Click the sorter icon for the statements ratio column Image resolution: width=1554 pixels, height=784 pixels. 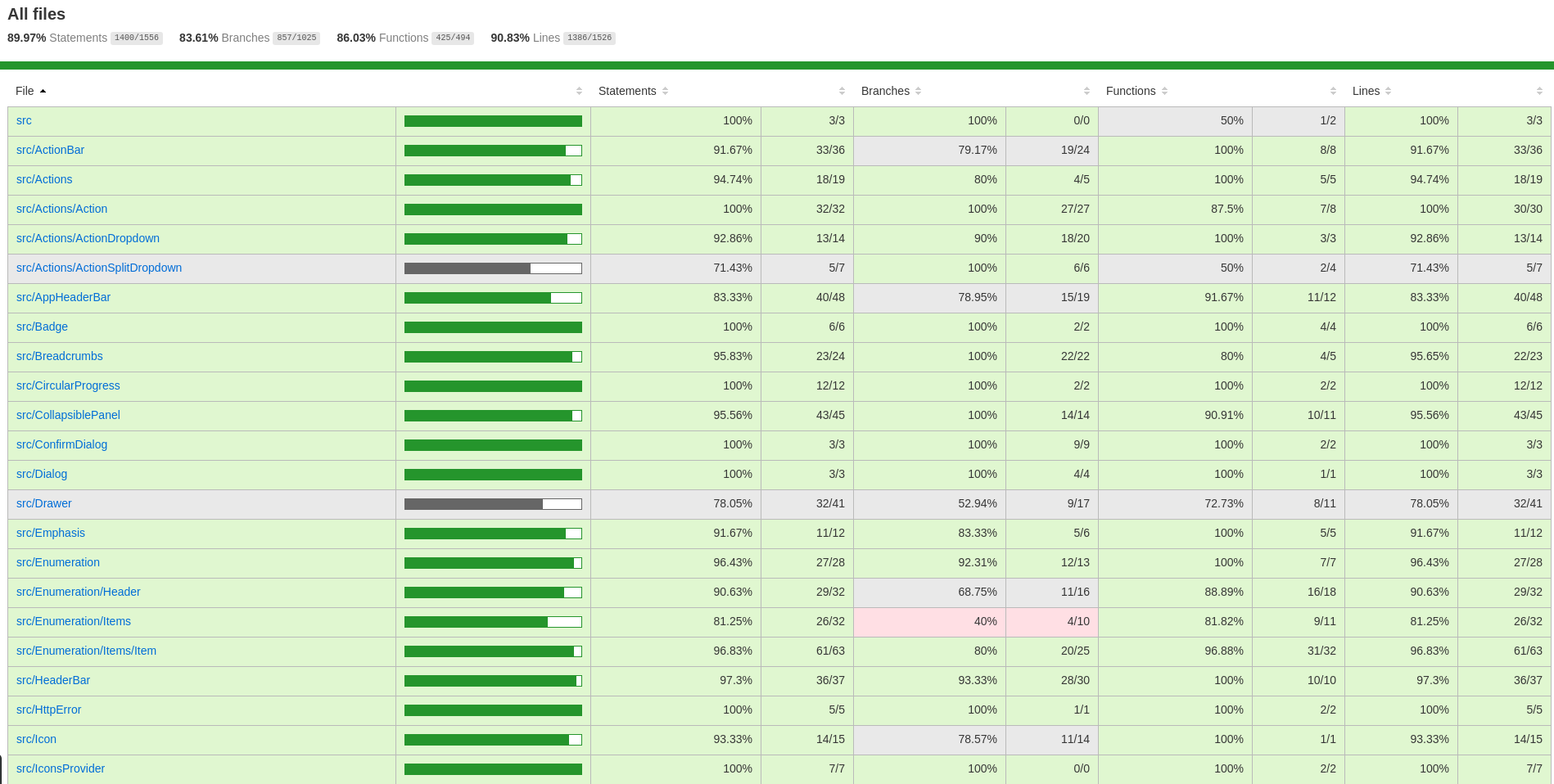coord(841,91)
